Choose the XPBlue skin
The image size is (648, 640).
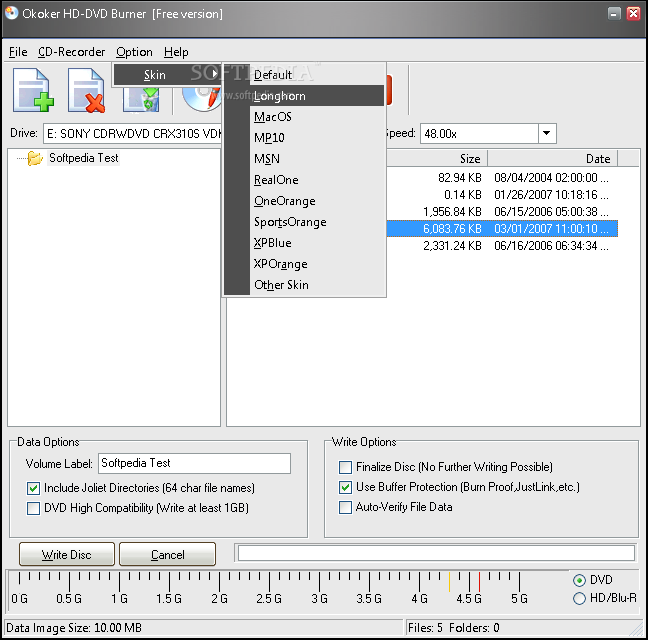305,243
